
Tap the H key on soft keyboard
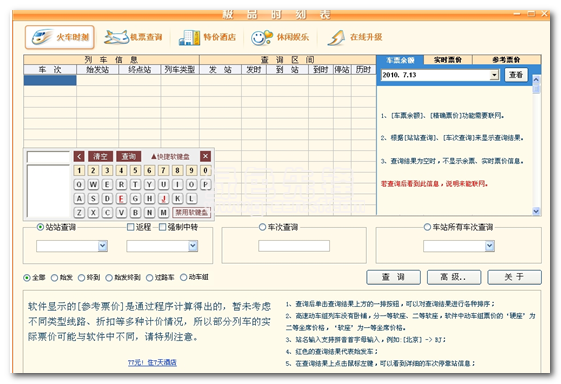click(150, 198)
